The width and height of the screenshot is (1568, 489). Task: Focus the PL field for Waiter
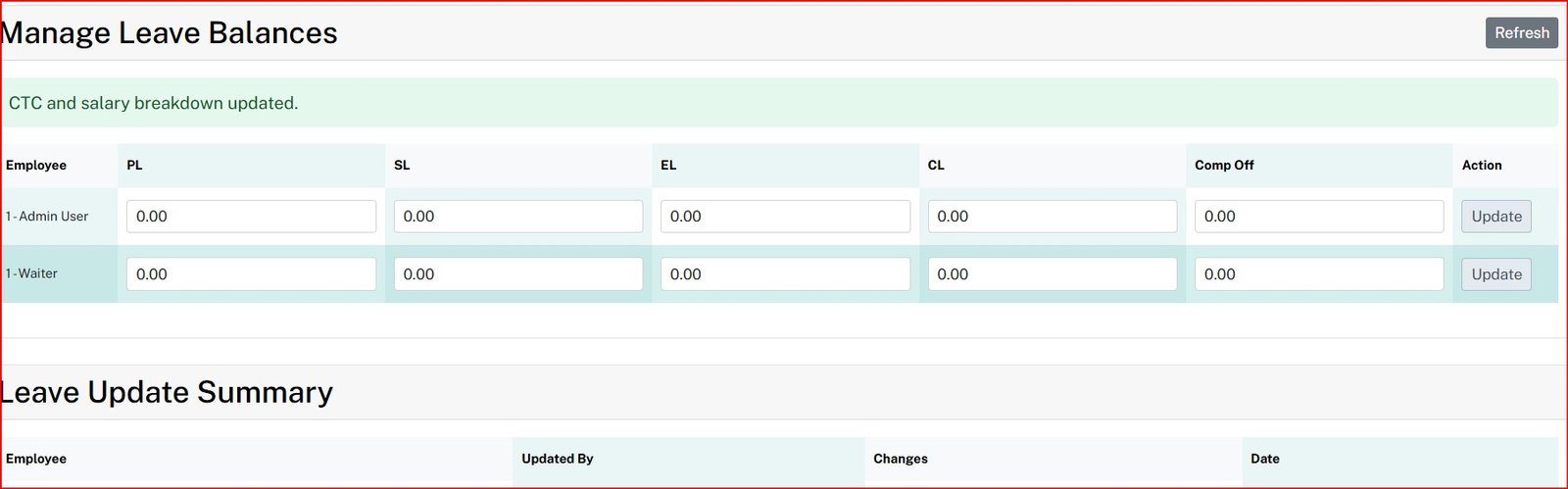point(251,274)
